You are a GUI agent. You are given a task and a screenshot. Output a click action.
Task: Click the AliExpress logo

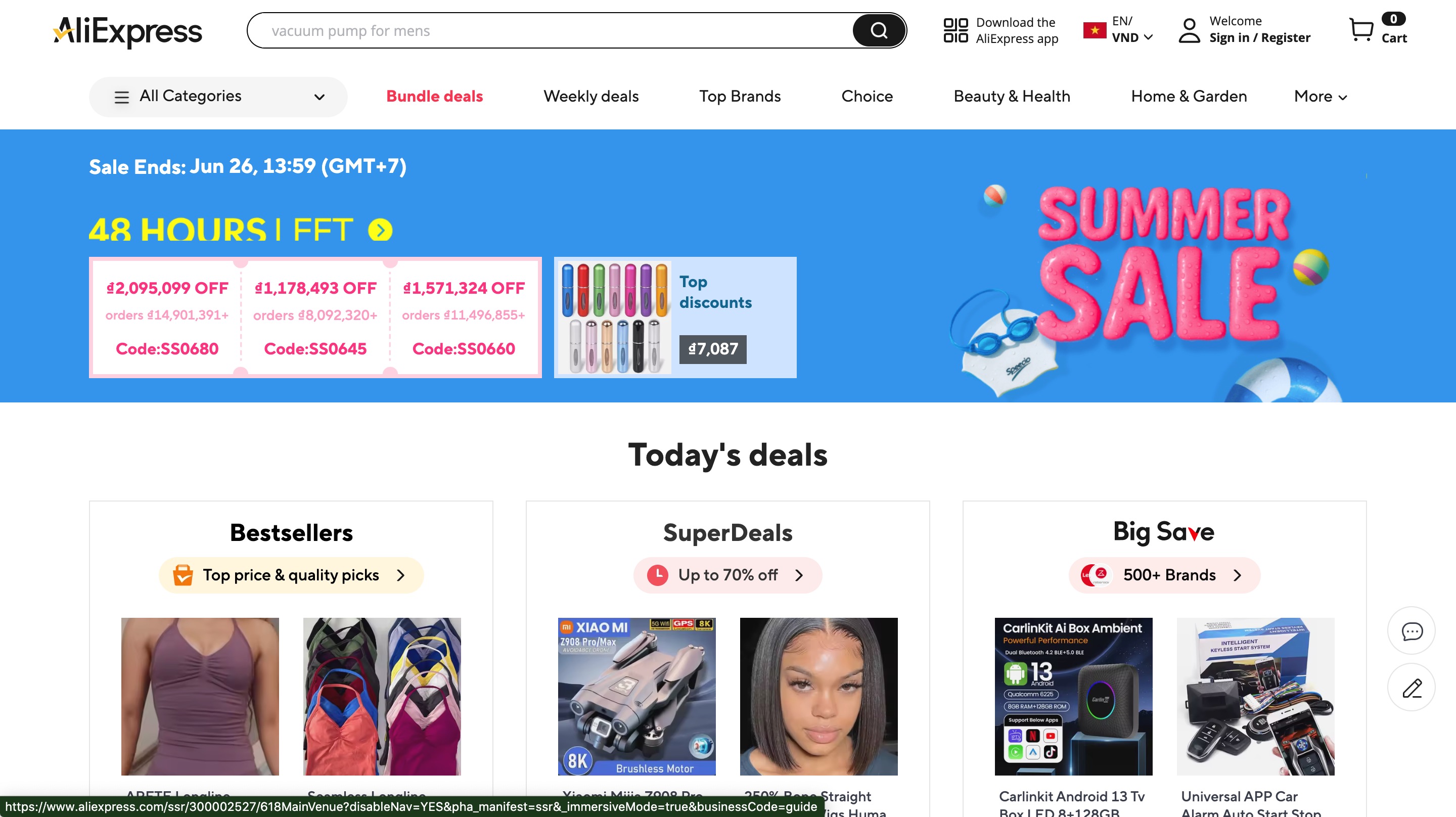[x=128, y=31]
